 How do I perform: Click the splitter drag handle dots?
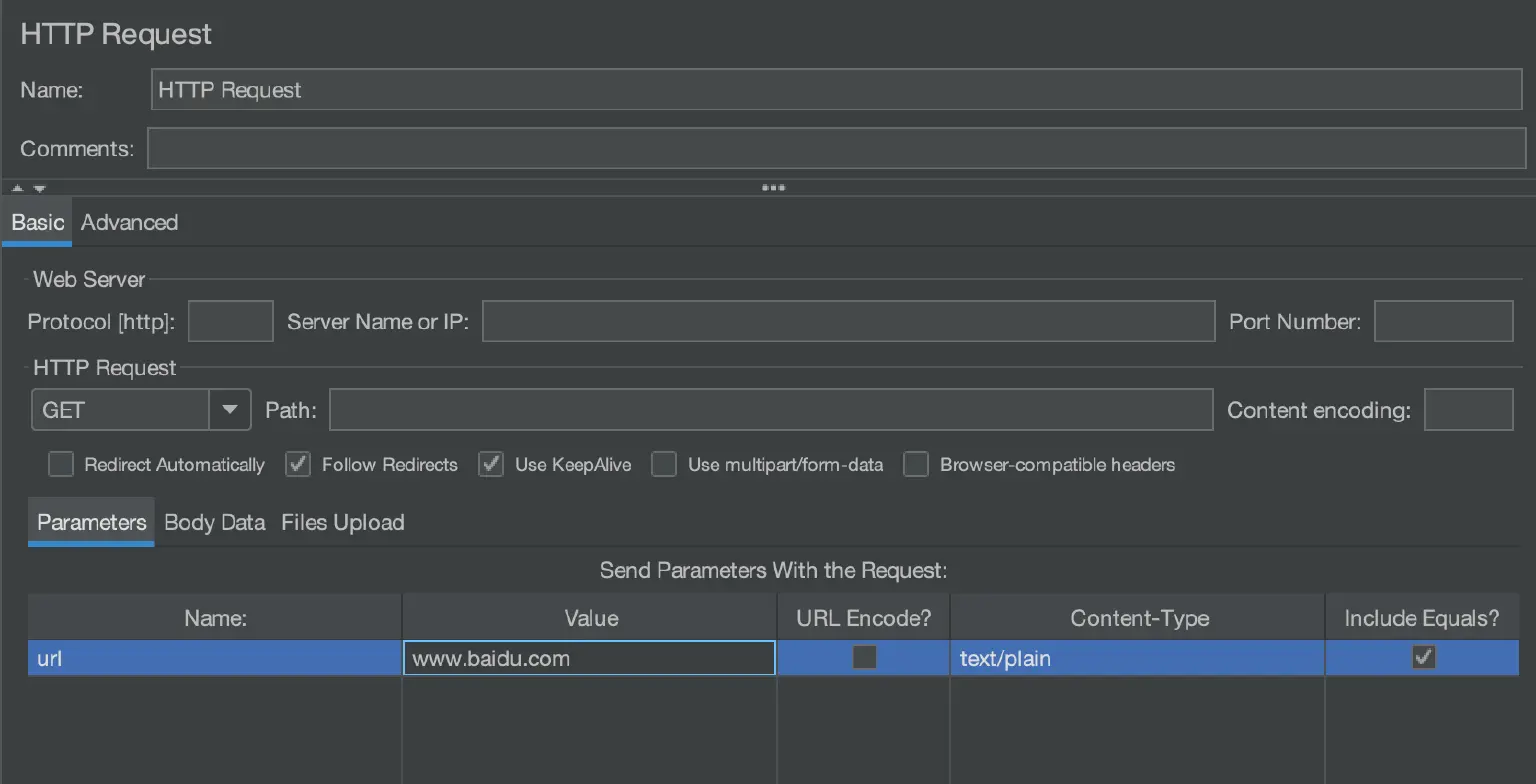coord(773,187)
